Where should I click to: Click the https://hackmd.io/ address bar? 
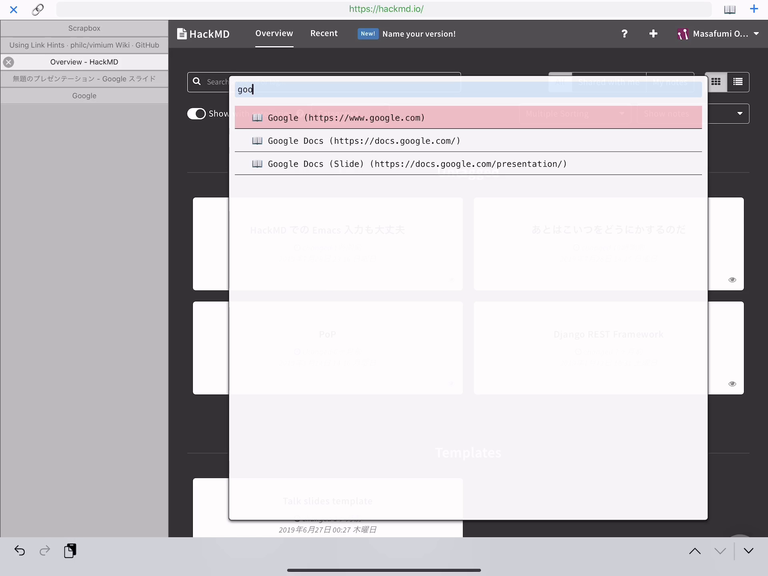click(384, 9)
